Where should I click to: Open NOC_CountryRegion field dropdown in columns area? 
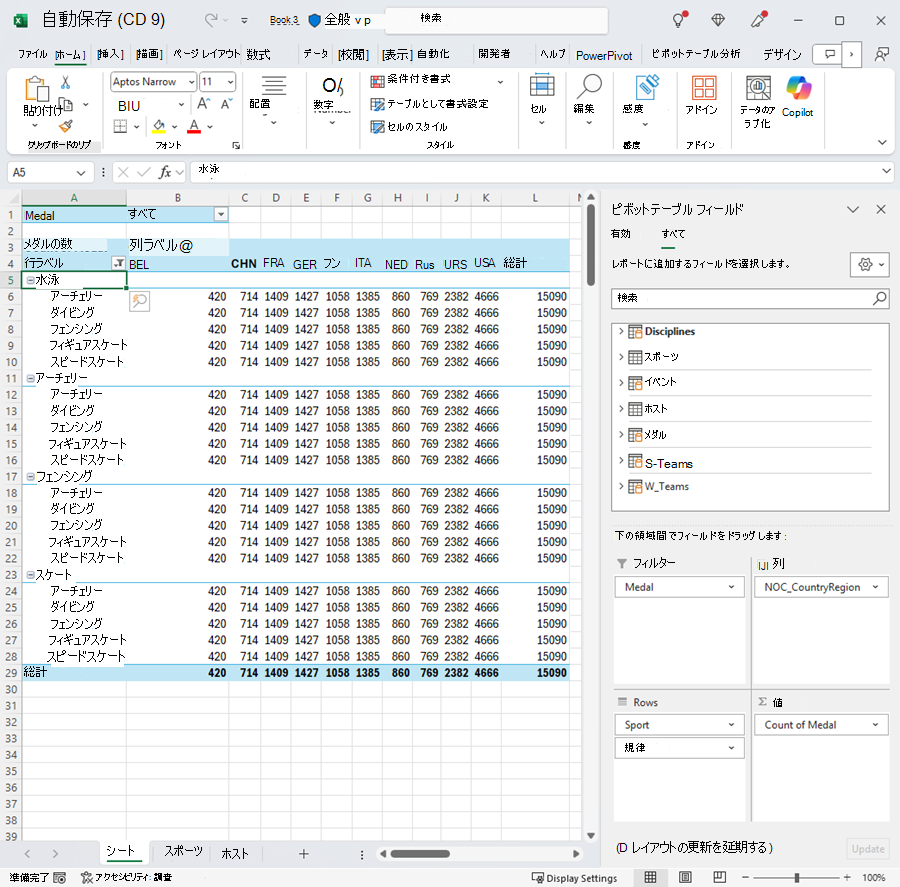tap(875, 587)
